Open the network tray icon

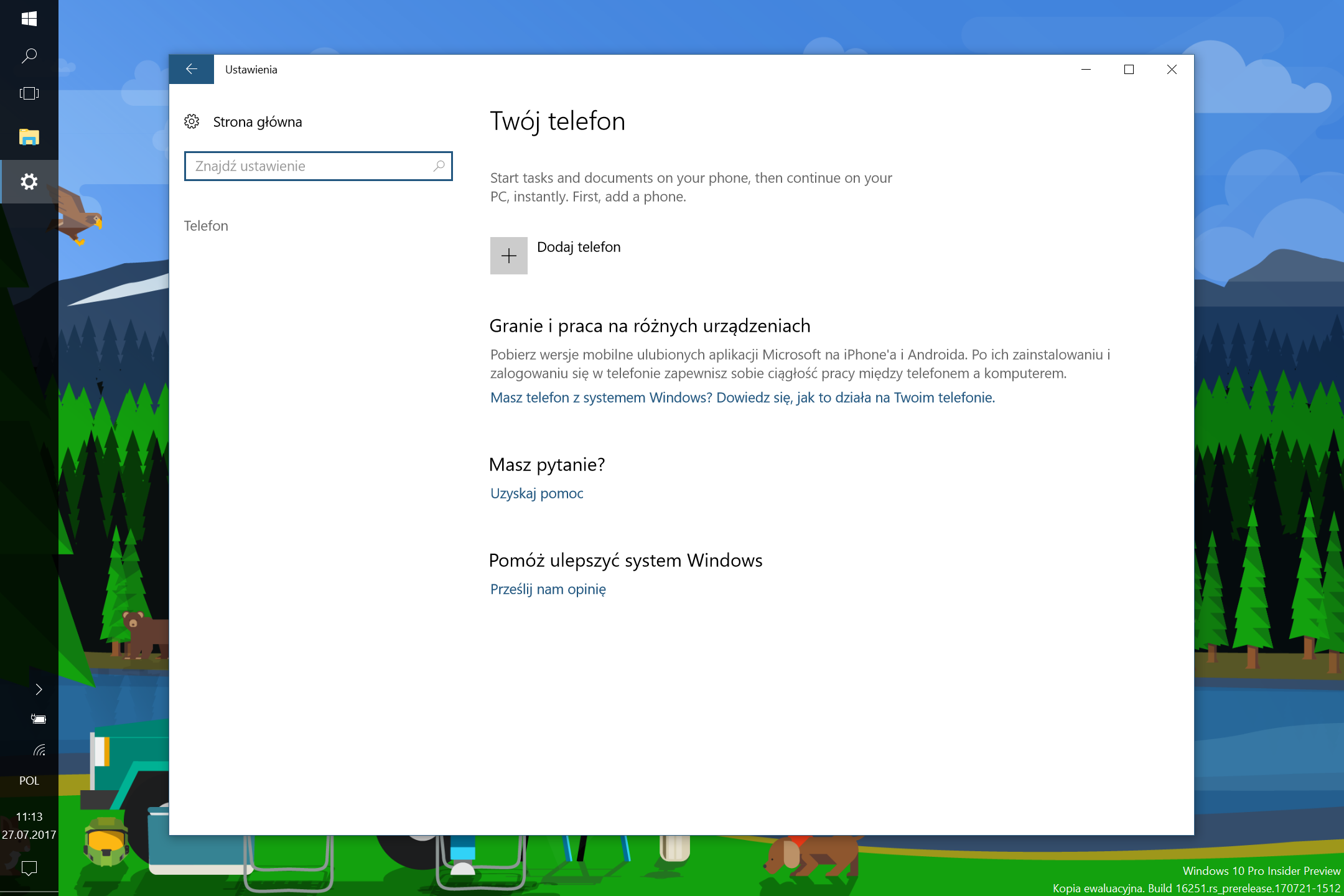[39, 750]
